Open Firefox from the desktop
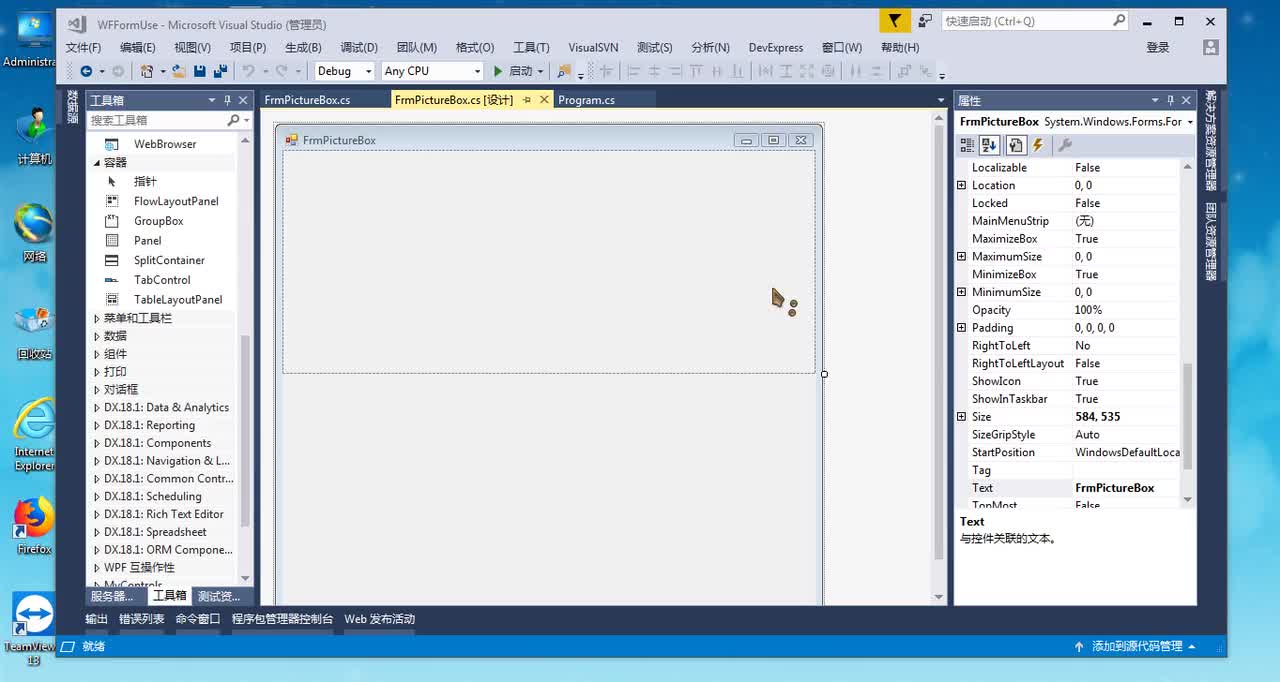The width and height of the screenshot is (1280, 682). (x=34, y=526)
